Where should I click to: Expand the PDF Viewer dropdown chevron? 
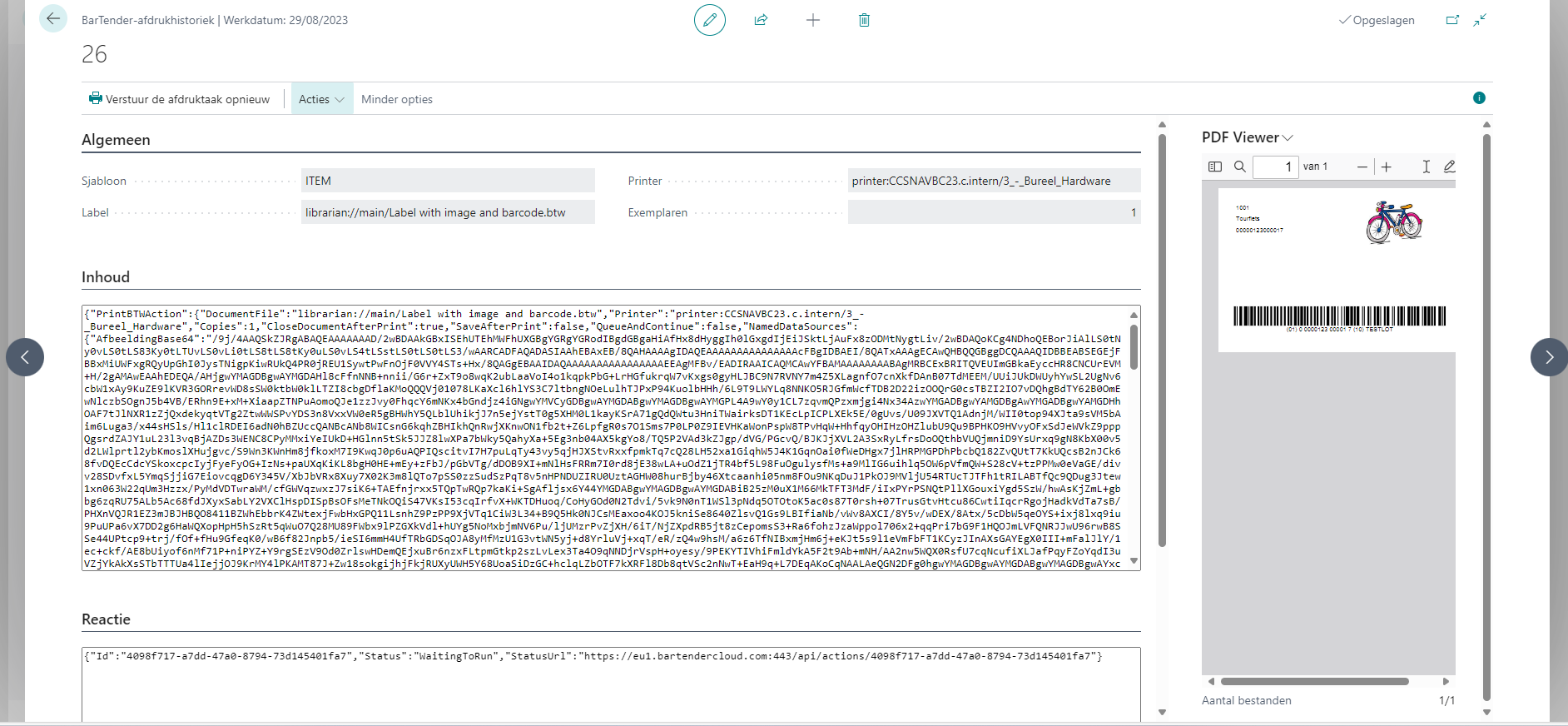tap(1288, 138)
